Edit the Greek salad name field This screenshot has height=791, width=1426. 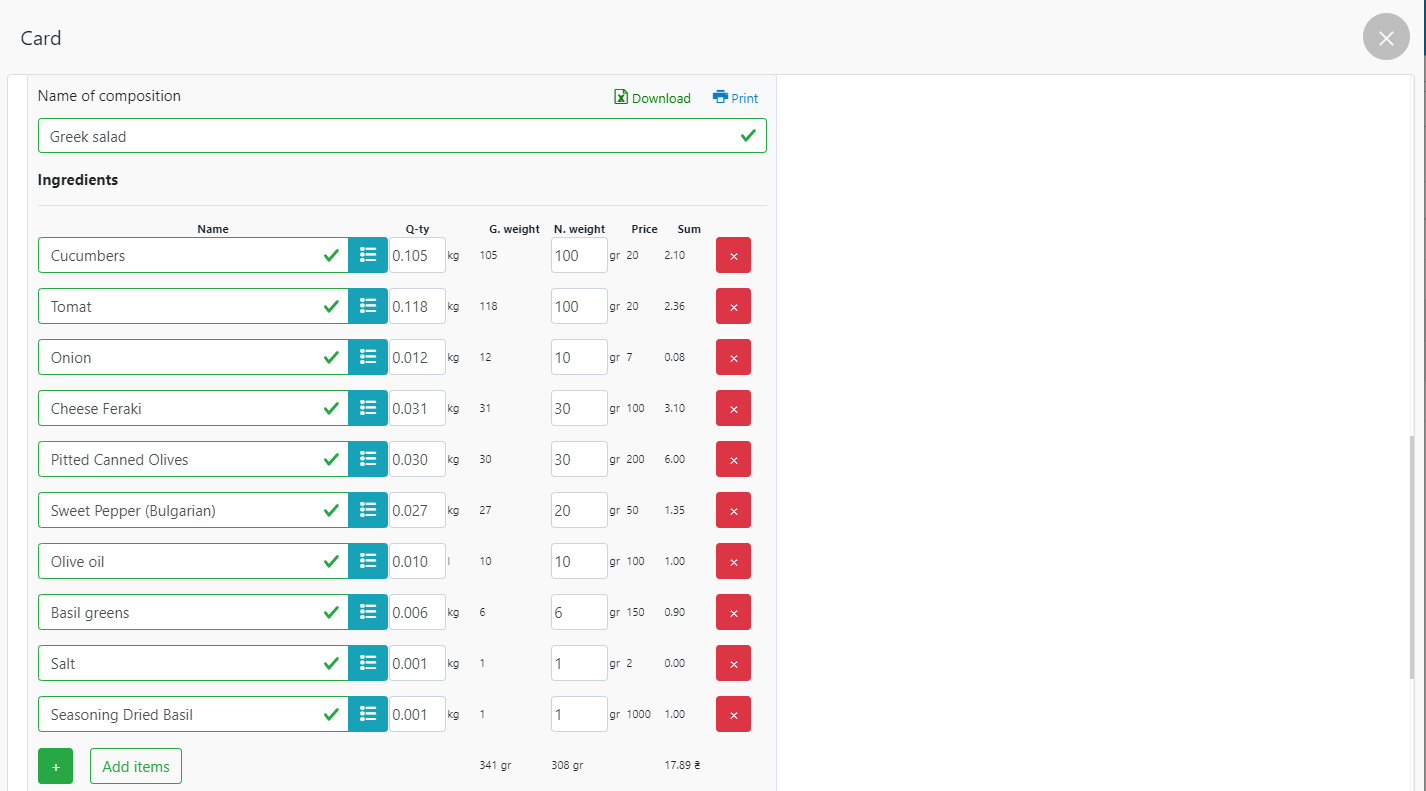390,136
